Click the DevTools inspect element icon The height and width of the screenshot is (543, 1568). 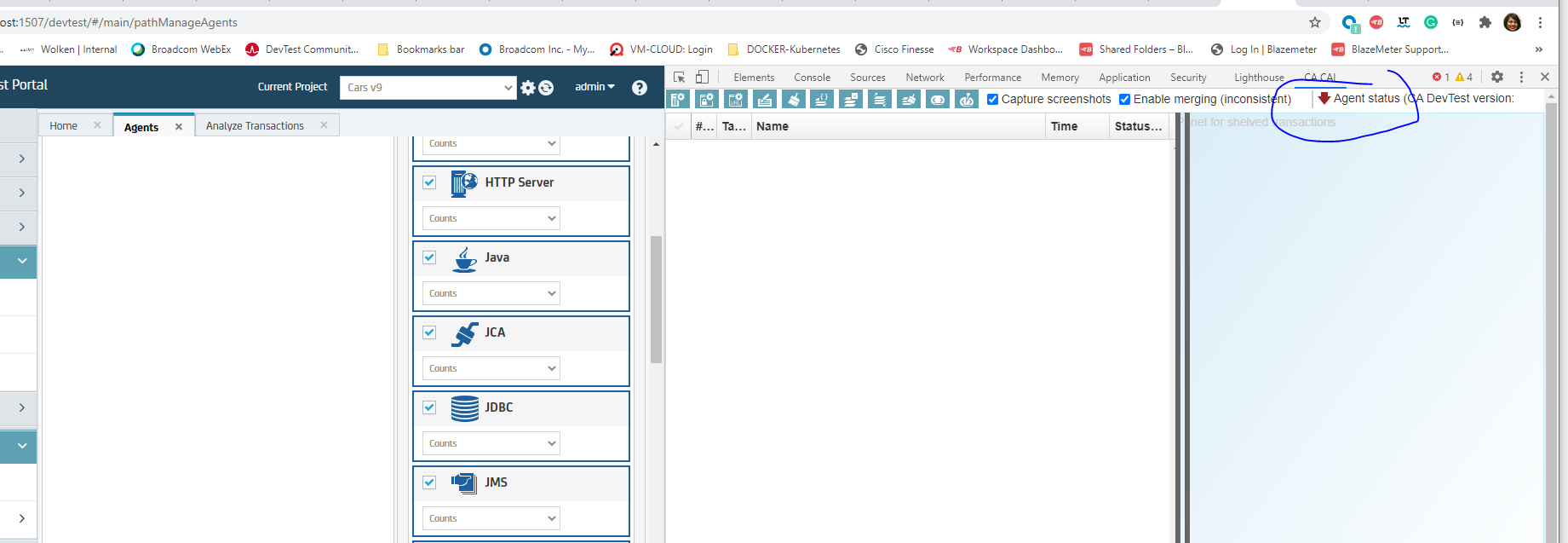(680, 77)
